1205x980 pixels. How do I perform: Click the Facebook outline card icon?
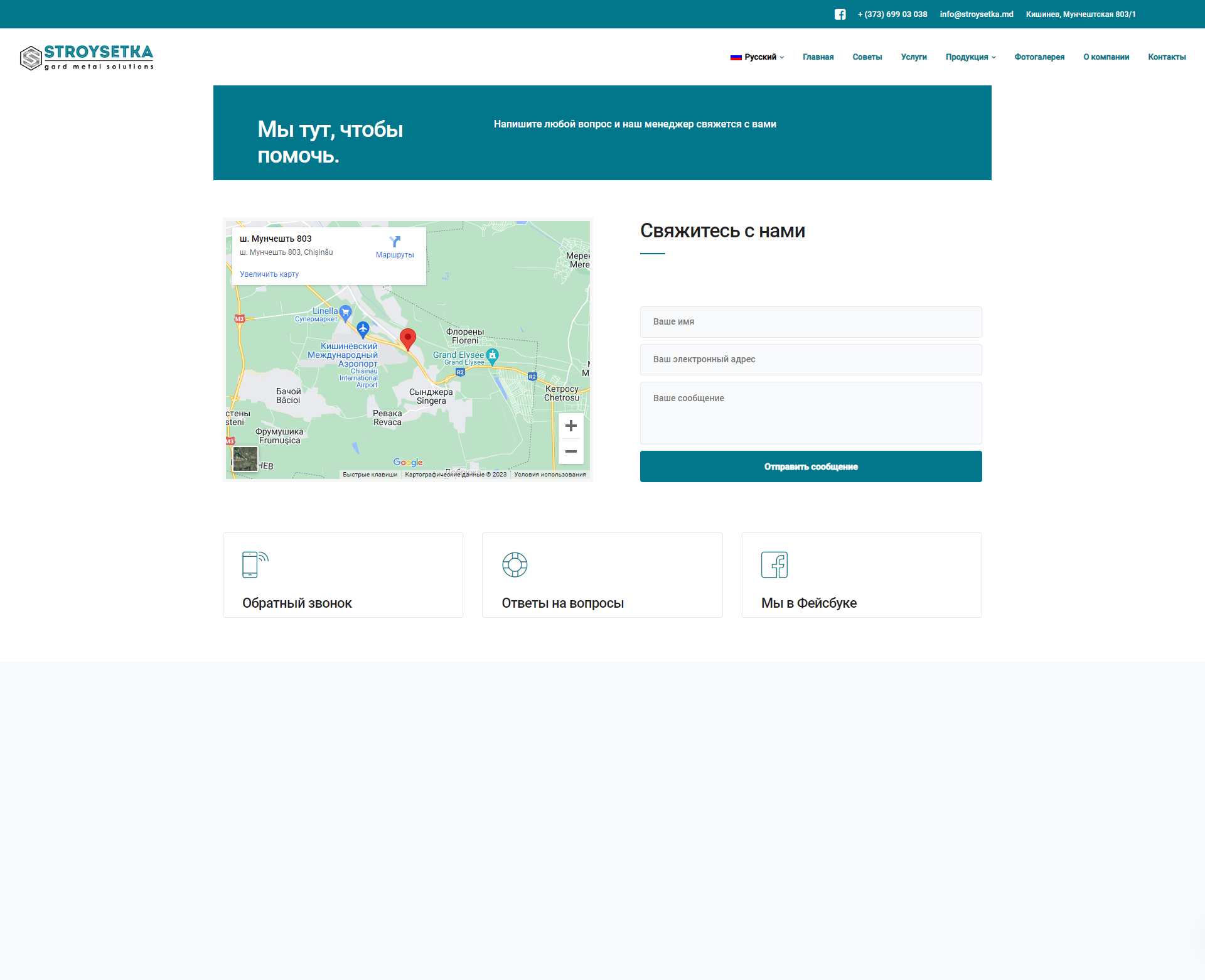coord(774,564)
